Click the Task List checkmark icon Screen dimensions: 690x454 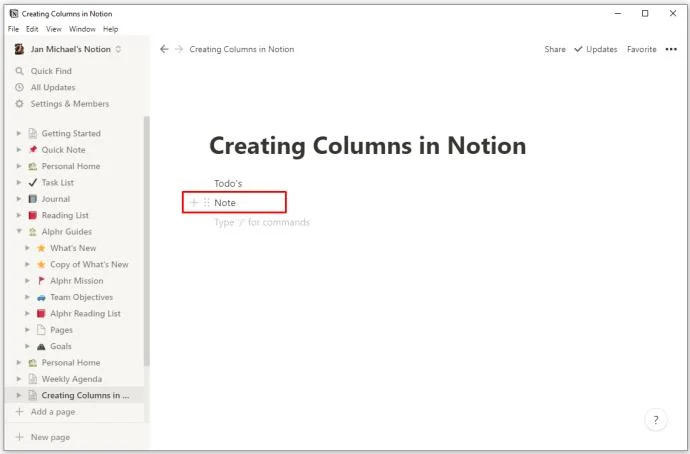pyautogui.click(x=33, y=182)
